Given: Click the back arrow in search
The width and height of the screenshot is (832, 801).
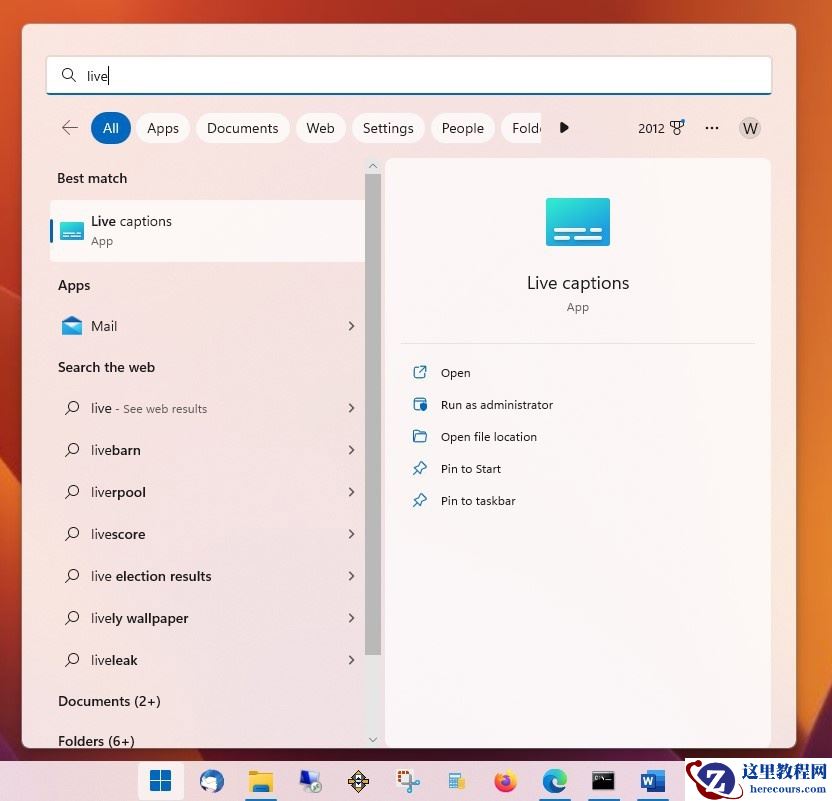Looking at the screenshot, I should (69, 128).
